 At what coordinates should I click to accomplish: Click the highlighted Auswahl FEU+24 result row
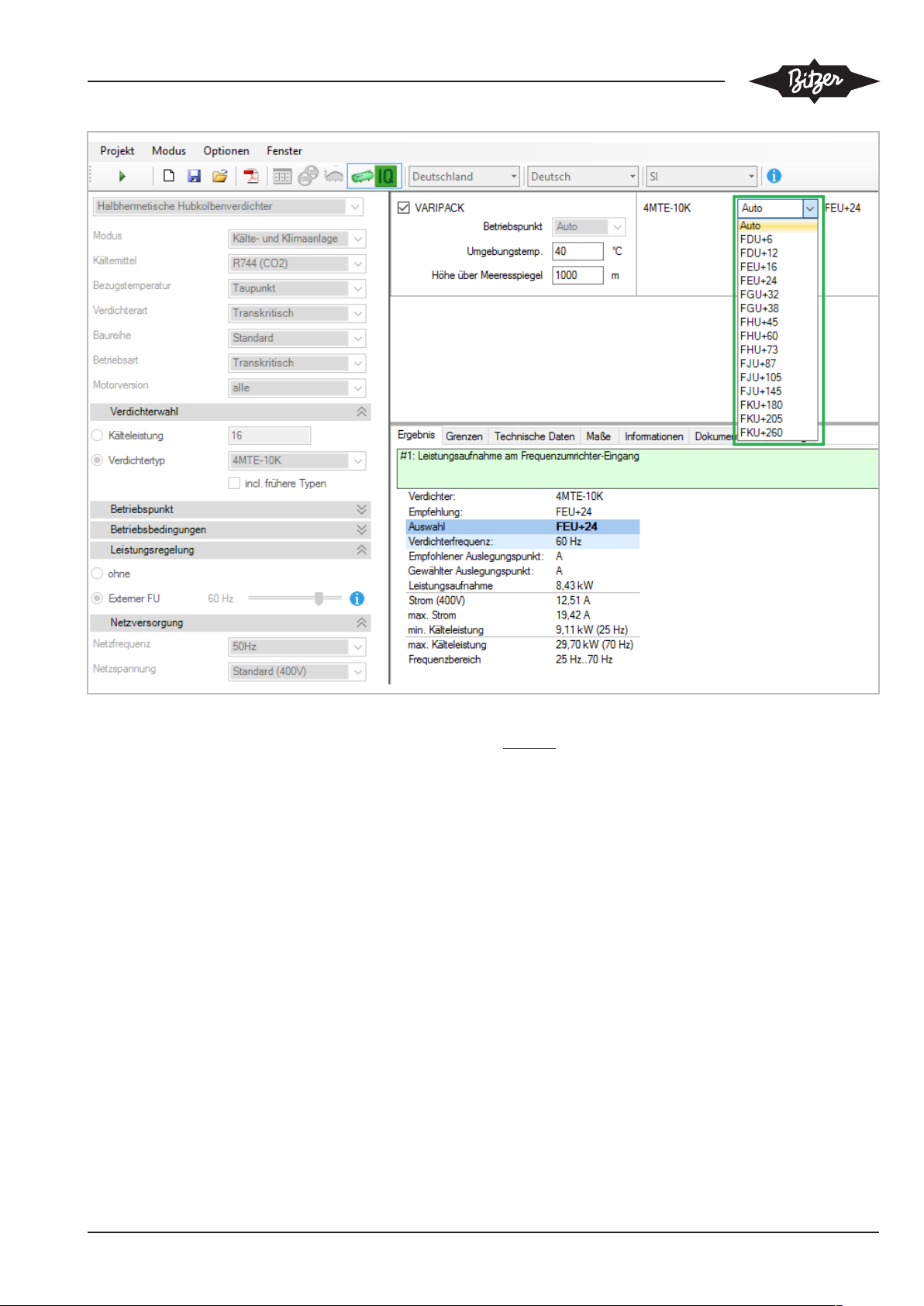pyautogui.click(x=522, y=526)
